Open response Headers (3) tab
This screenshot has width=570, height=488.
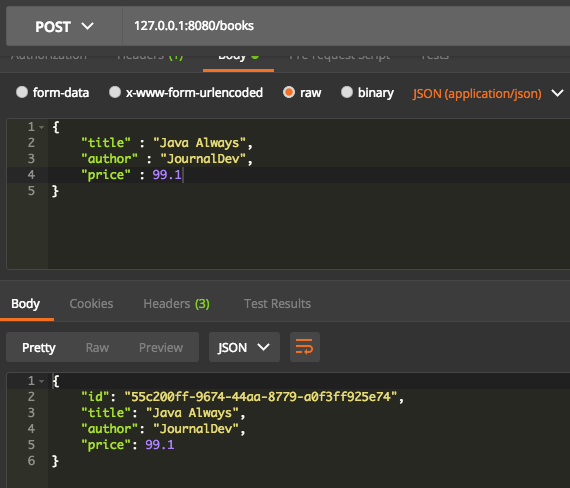click(x=176, y=304)
